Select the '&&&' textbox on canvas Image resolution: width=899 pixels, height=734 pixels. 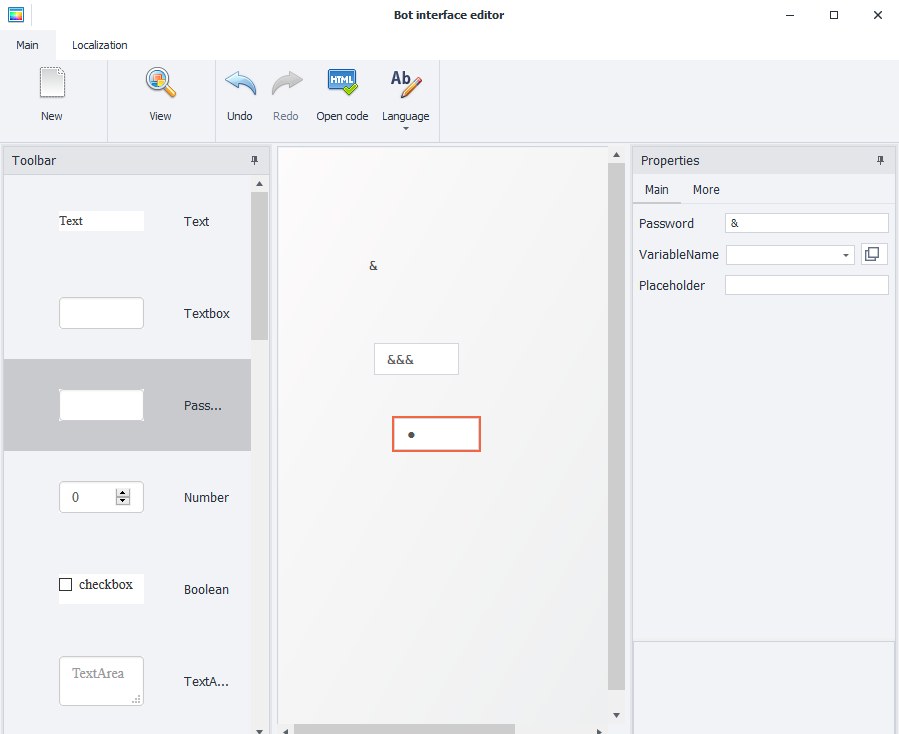tap(416, 359)
